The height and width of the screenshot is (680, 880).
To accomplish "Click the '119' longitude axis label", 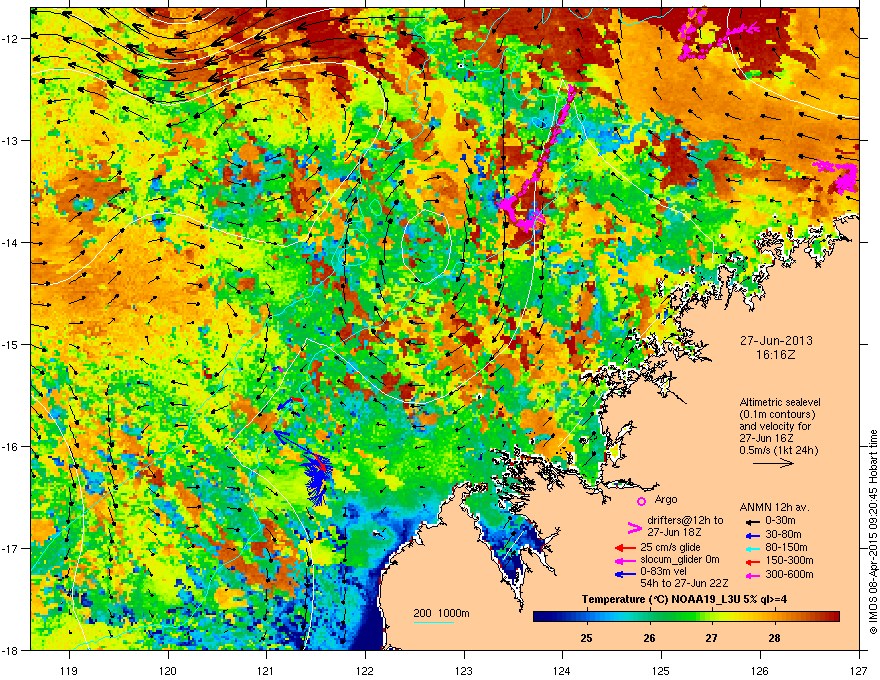I will click(69, 670).
